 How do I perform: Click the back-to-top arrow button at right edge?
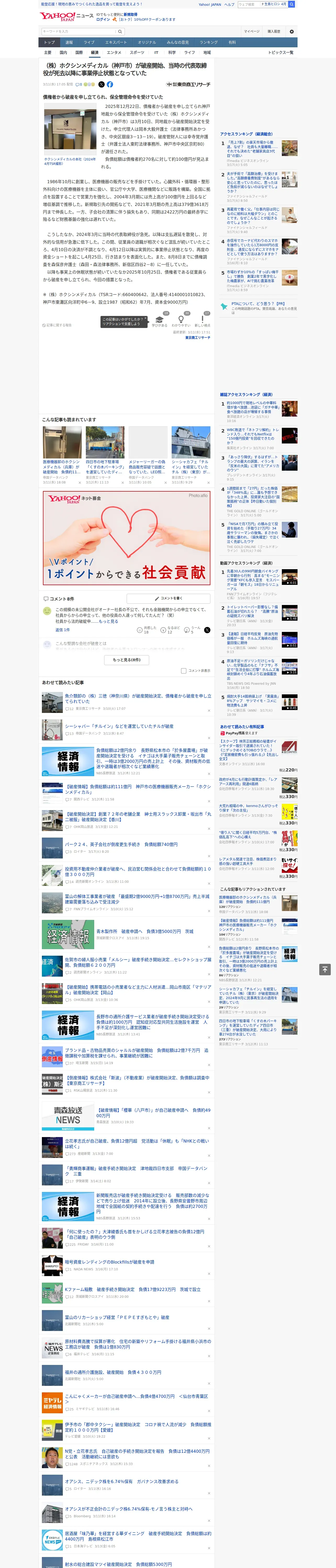pyautogui.click(x=325, y=970)
